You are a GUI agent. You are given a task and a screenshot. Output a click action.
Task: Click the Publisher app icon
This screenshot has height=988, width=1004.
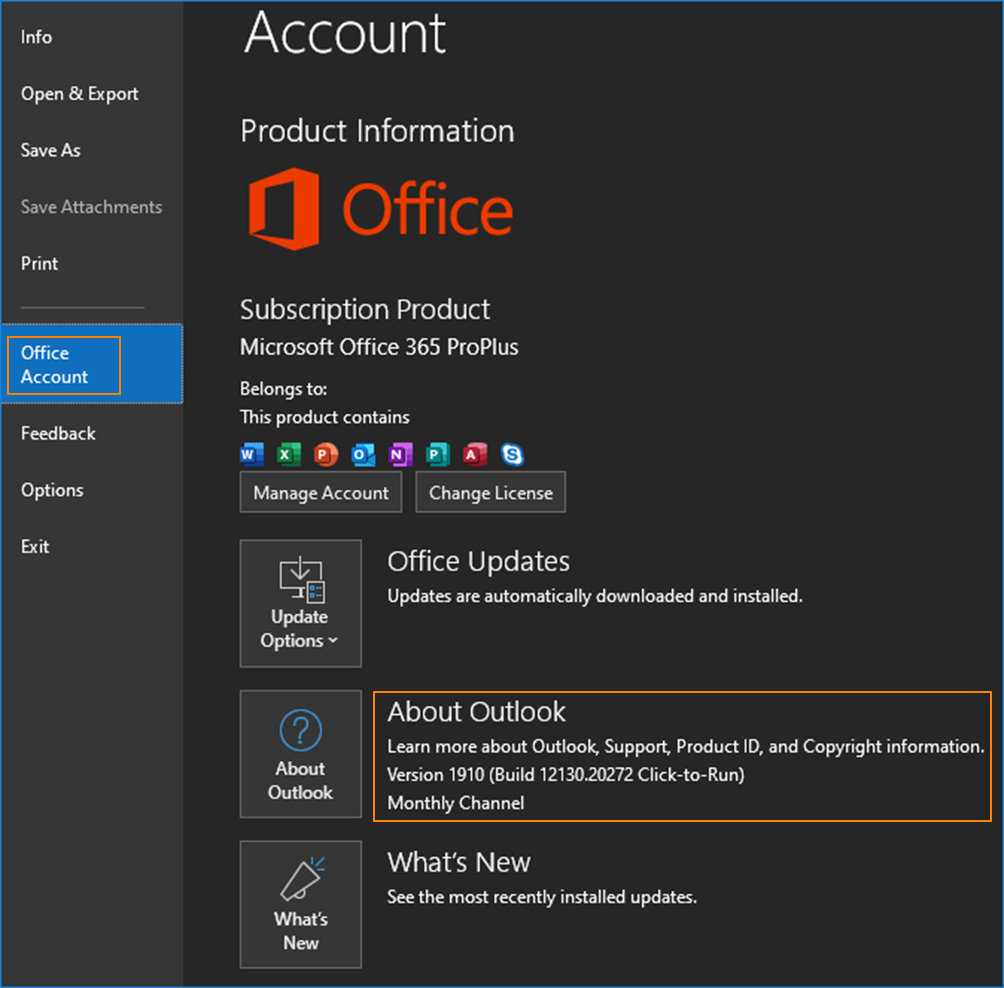pyautogui.click(x=437, y=455)
